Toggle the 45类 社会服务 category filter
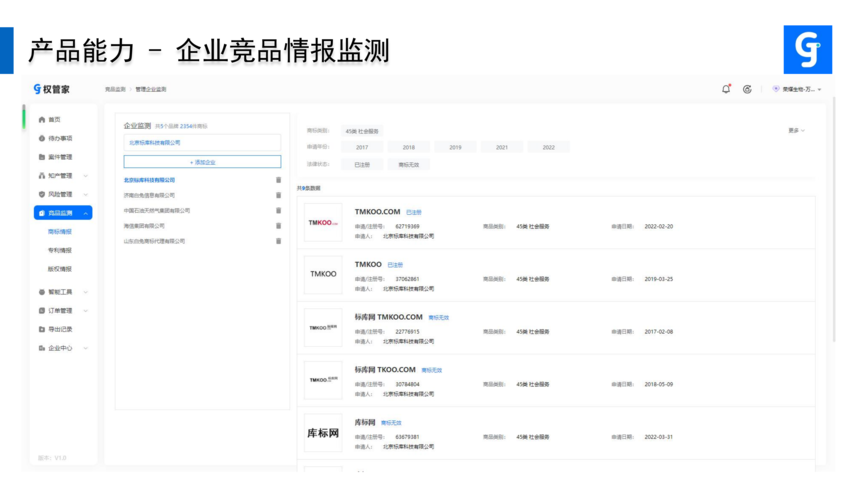Image resolution: width=860 pixels, height=484 pixels. (x=362, y=131)
